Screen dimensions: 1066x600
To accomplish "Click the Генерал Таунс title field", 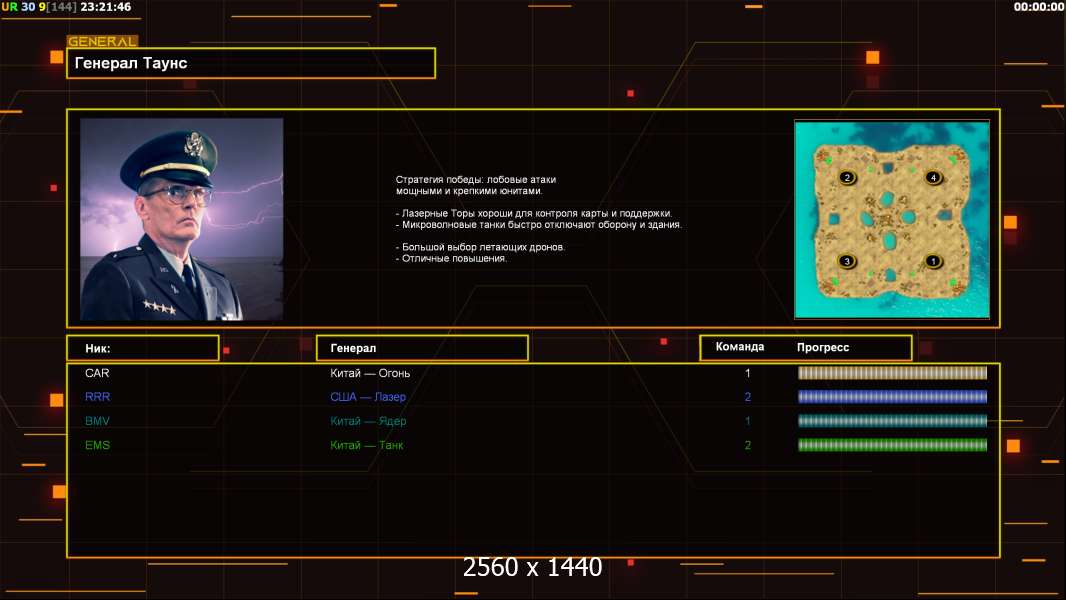I will click(x=251, y=63).
